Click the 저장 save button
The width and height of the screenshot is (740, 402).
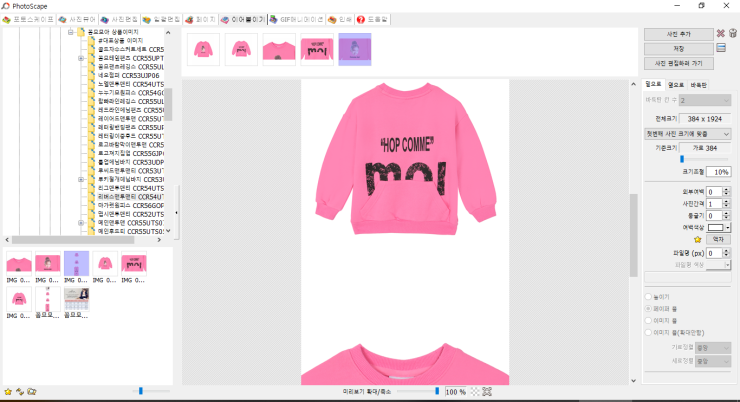678,49
